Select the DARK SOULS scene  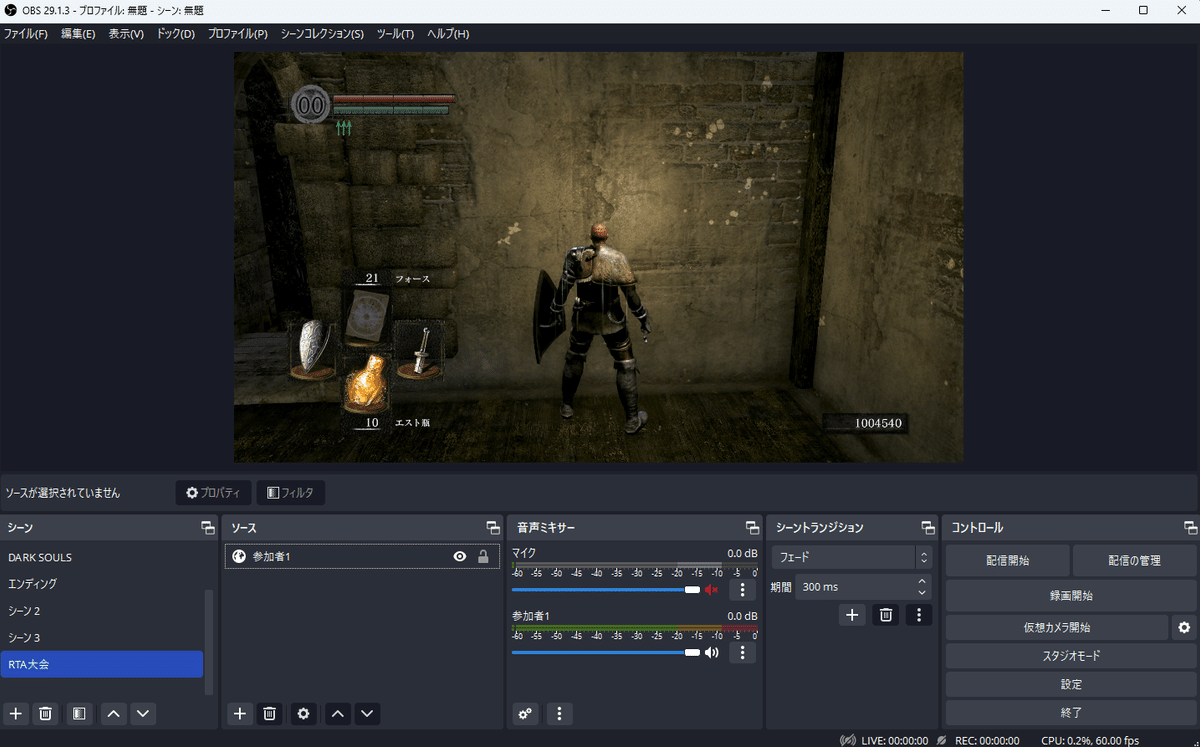pyautogui.click(x=102, y=557)
